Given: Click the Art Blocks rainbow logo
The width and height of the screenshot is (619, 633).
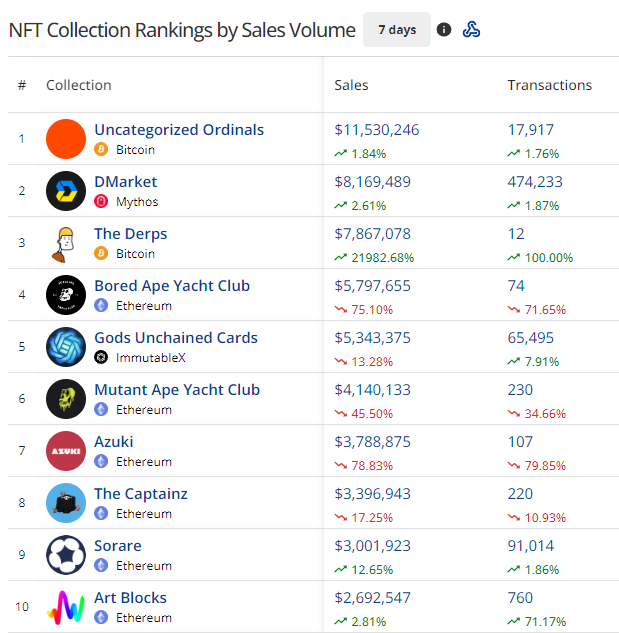Looking at the screenshot, I should (66, 607).
